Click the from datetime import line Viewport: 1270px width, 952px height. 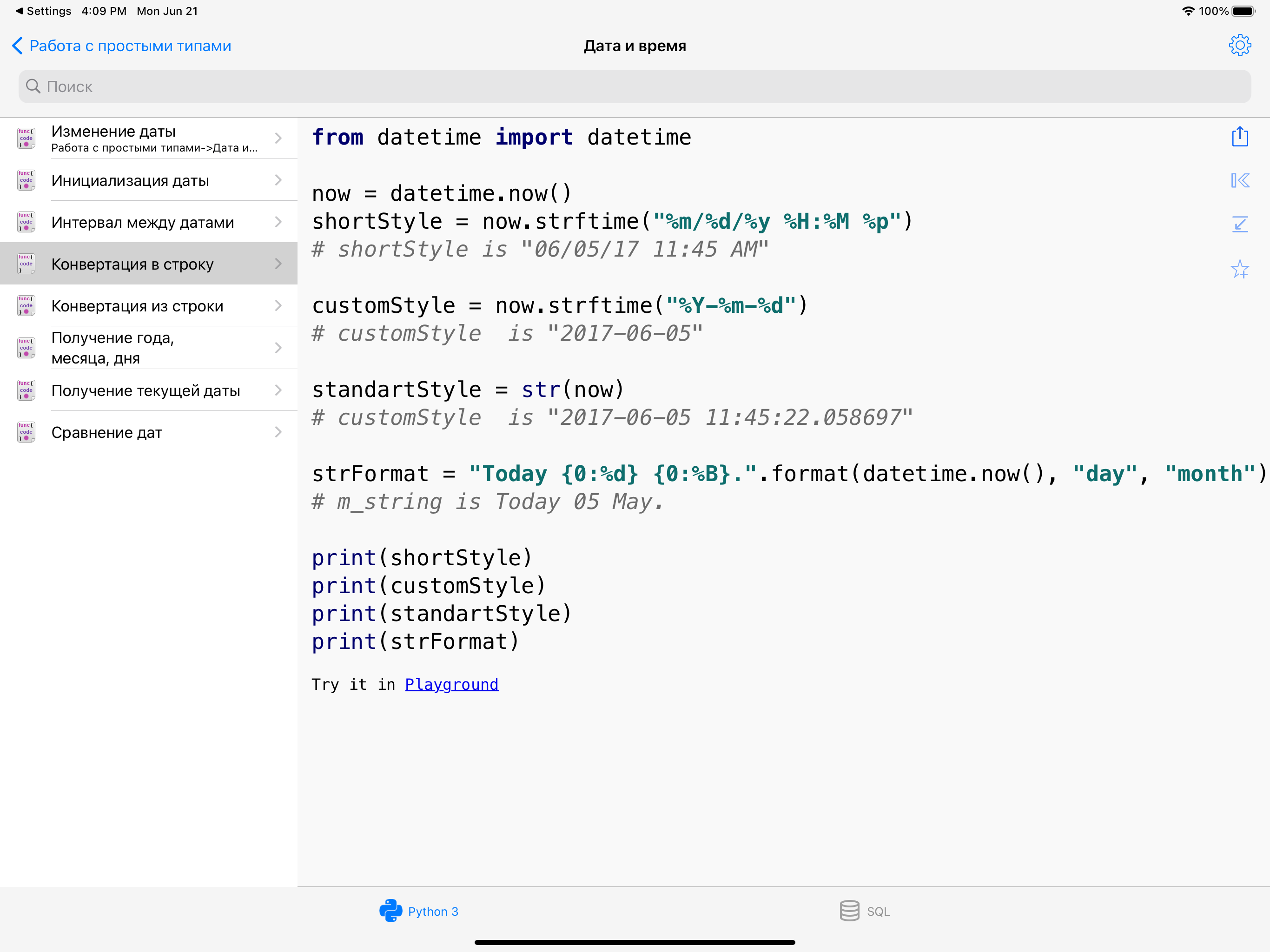click(x=501, y=137)
